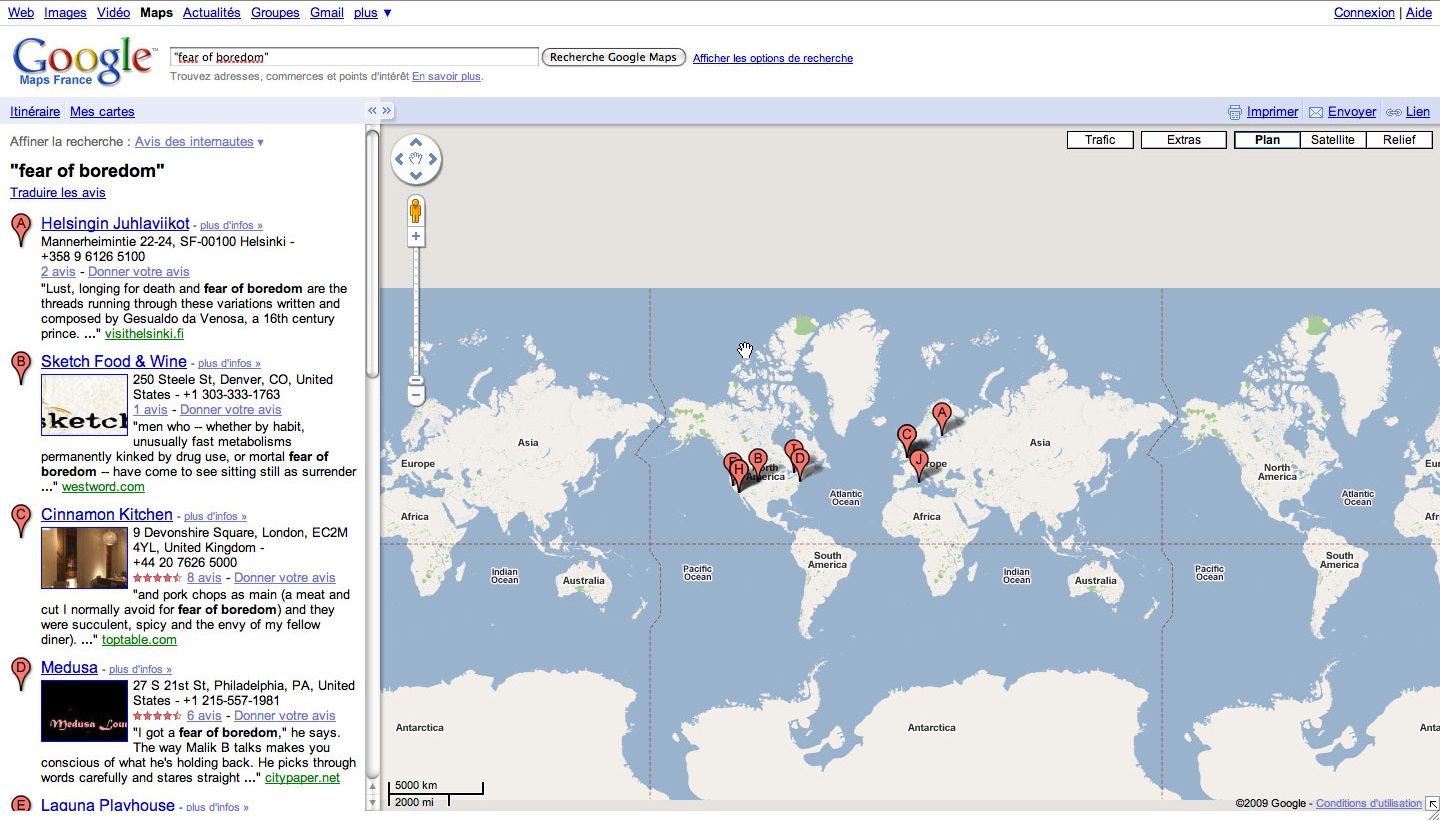The width and height of the screenshot is (1440, 821).
Task: Open the Gmail tab in top bar
Action: pyautogui.click(x=327, y=13)
